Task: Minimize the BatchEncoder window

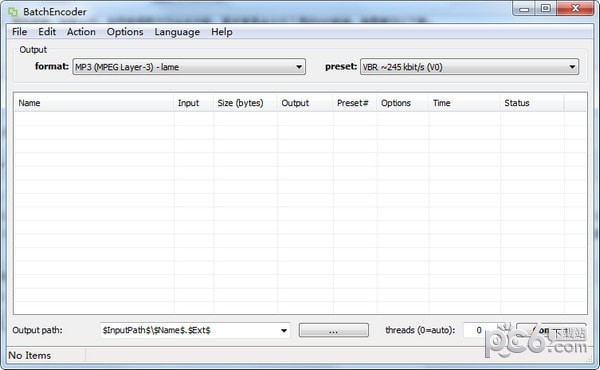Action: coord(524,8)
